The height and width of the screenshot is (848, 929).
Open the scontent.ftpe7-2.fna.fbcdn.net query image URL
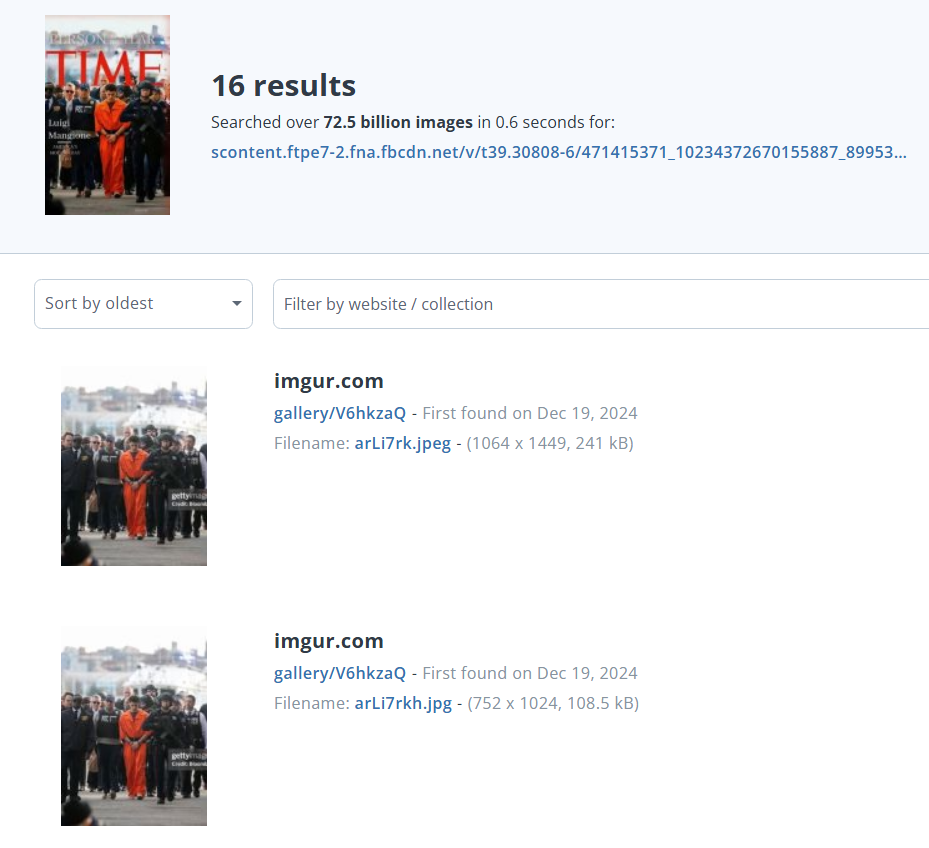pyautogui.click(x=558, y=153)
